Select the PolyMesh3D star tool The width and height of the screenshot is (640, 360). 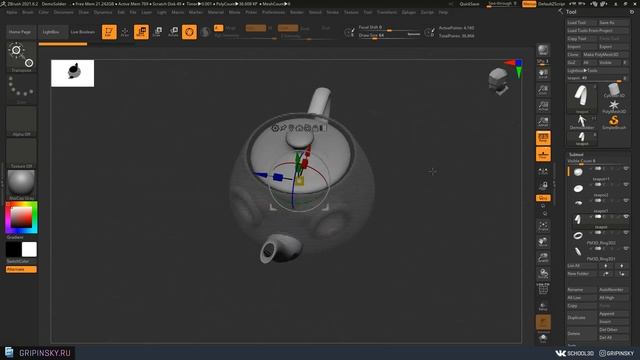click(614, 106)
